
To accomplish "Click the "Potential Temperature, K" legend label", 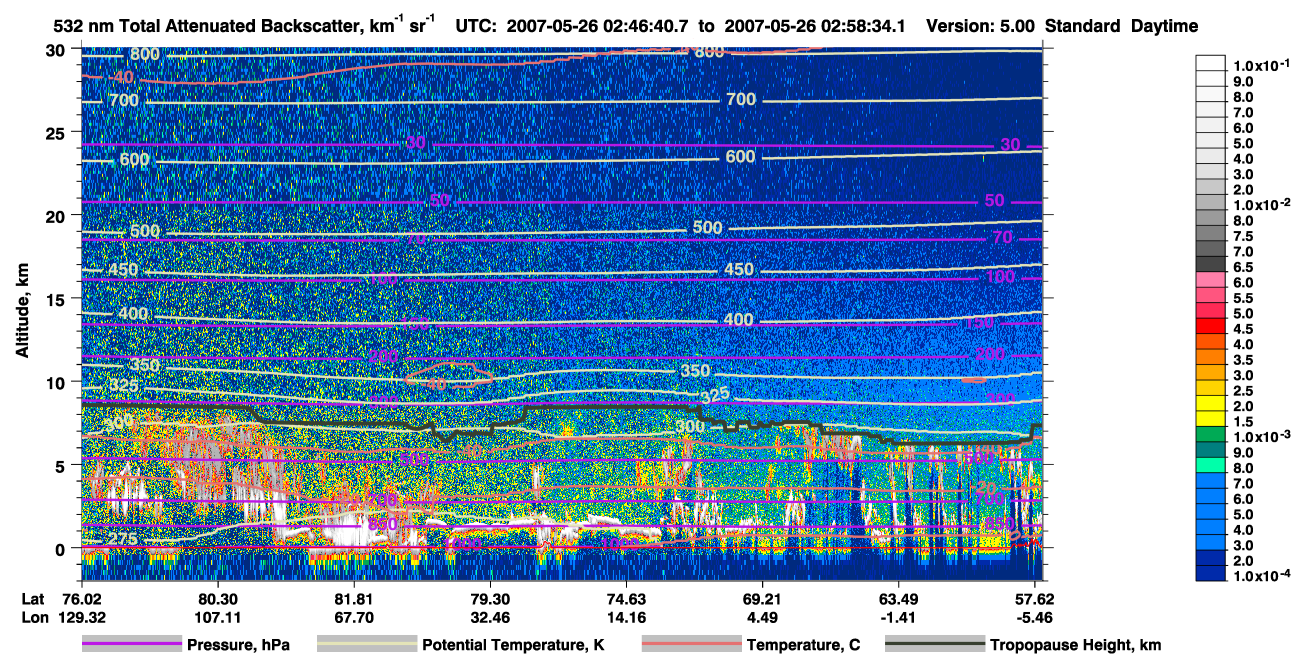I will (x=514, y=645).
